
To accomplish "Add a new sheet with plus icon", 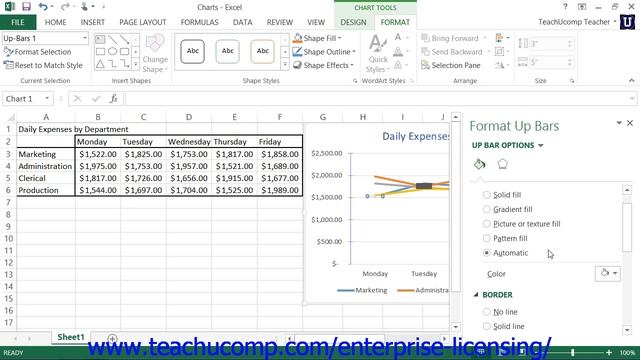I will (x=112, y=338).
